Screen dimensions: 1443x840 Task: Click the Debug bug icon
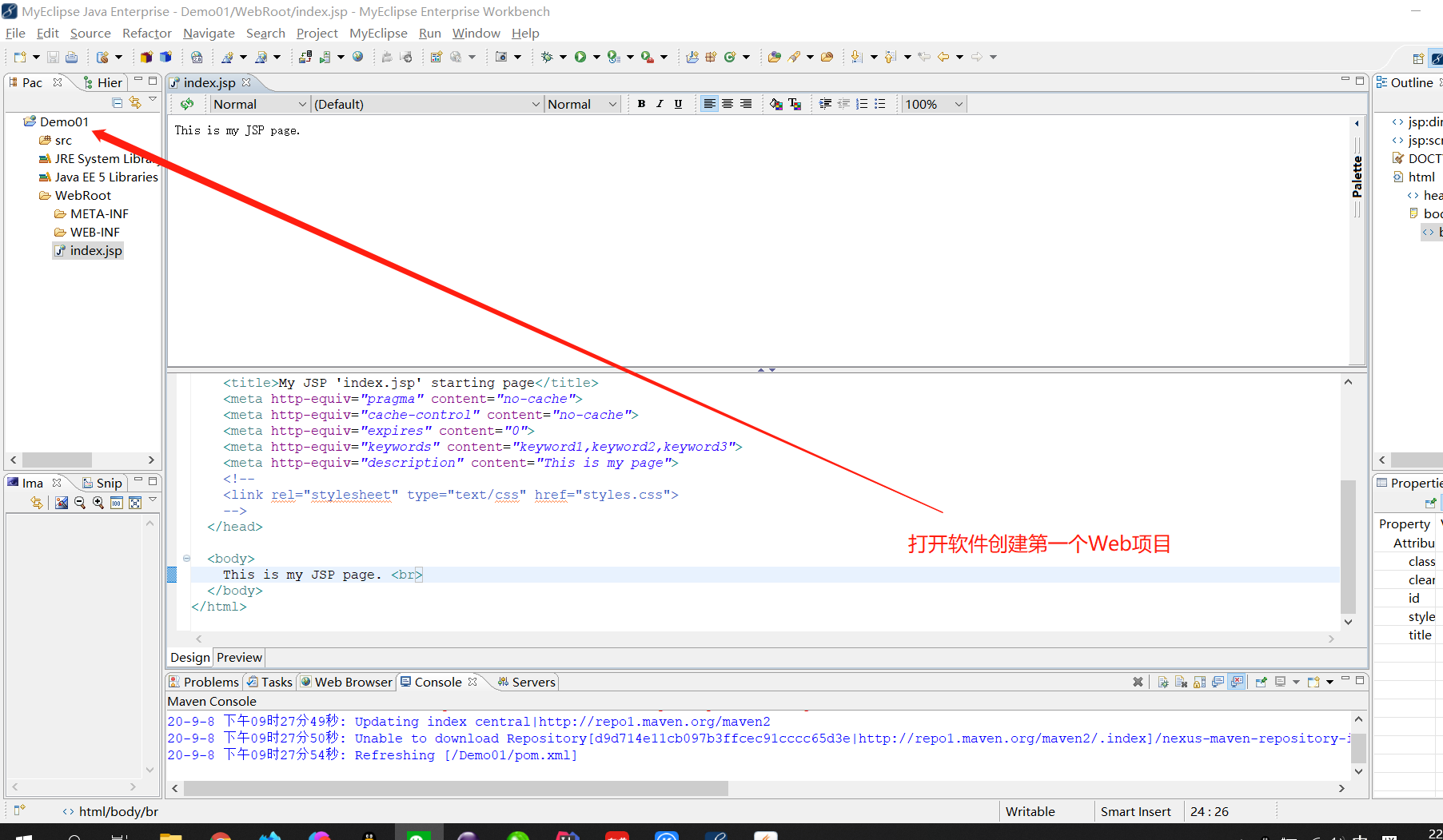547,57
